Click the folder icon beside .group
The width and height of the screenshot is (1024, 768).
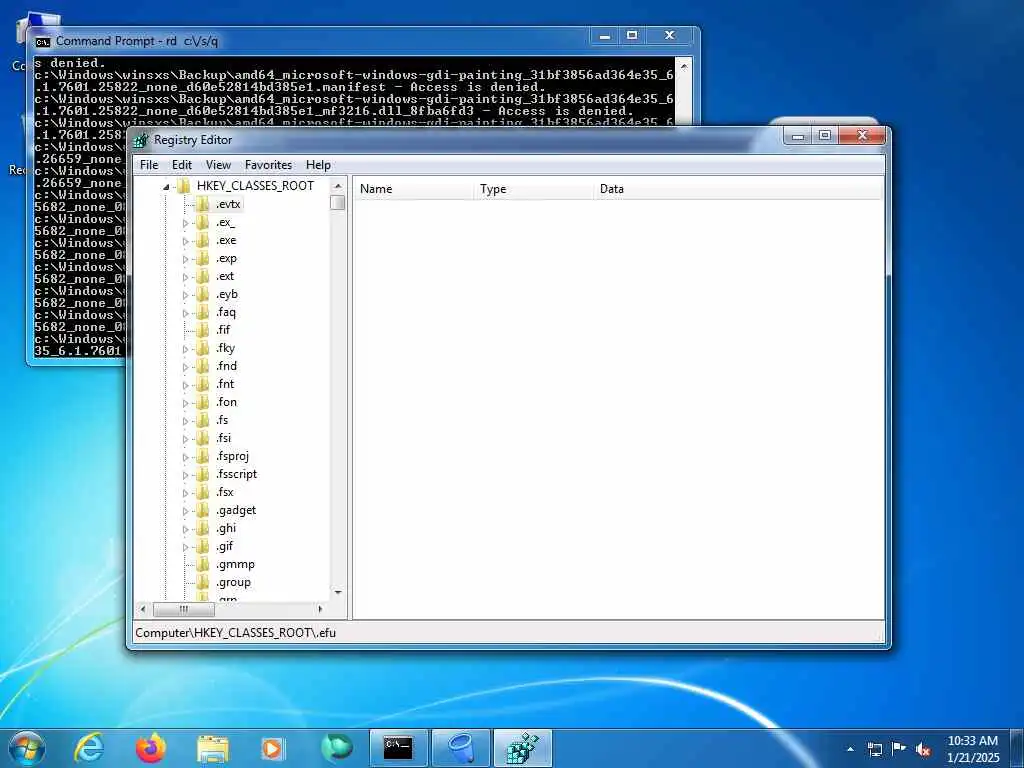tap(203, 583)
